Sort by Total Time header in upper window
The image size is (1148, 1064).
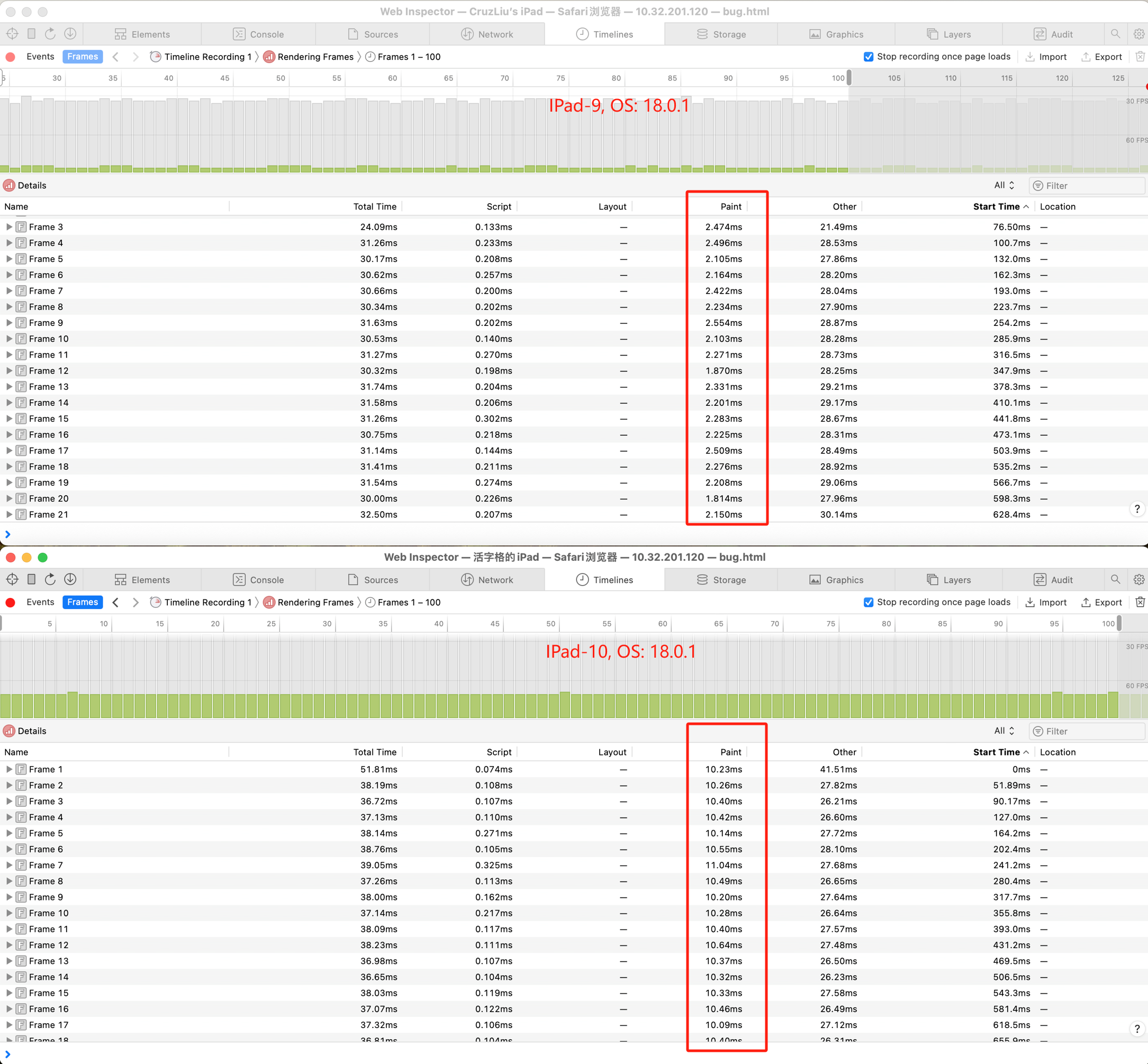point(374,206)
